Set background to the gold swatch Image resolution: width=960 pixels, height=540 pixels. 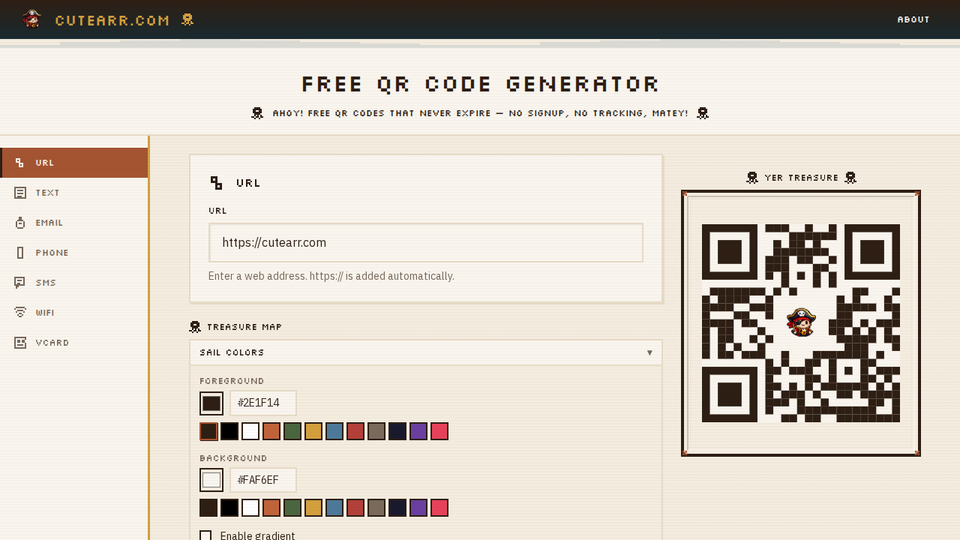coord(313,508)
